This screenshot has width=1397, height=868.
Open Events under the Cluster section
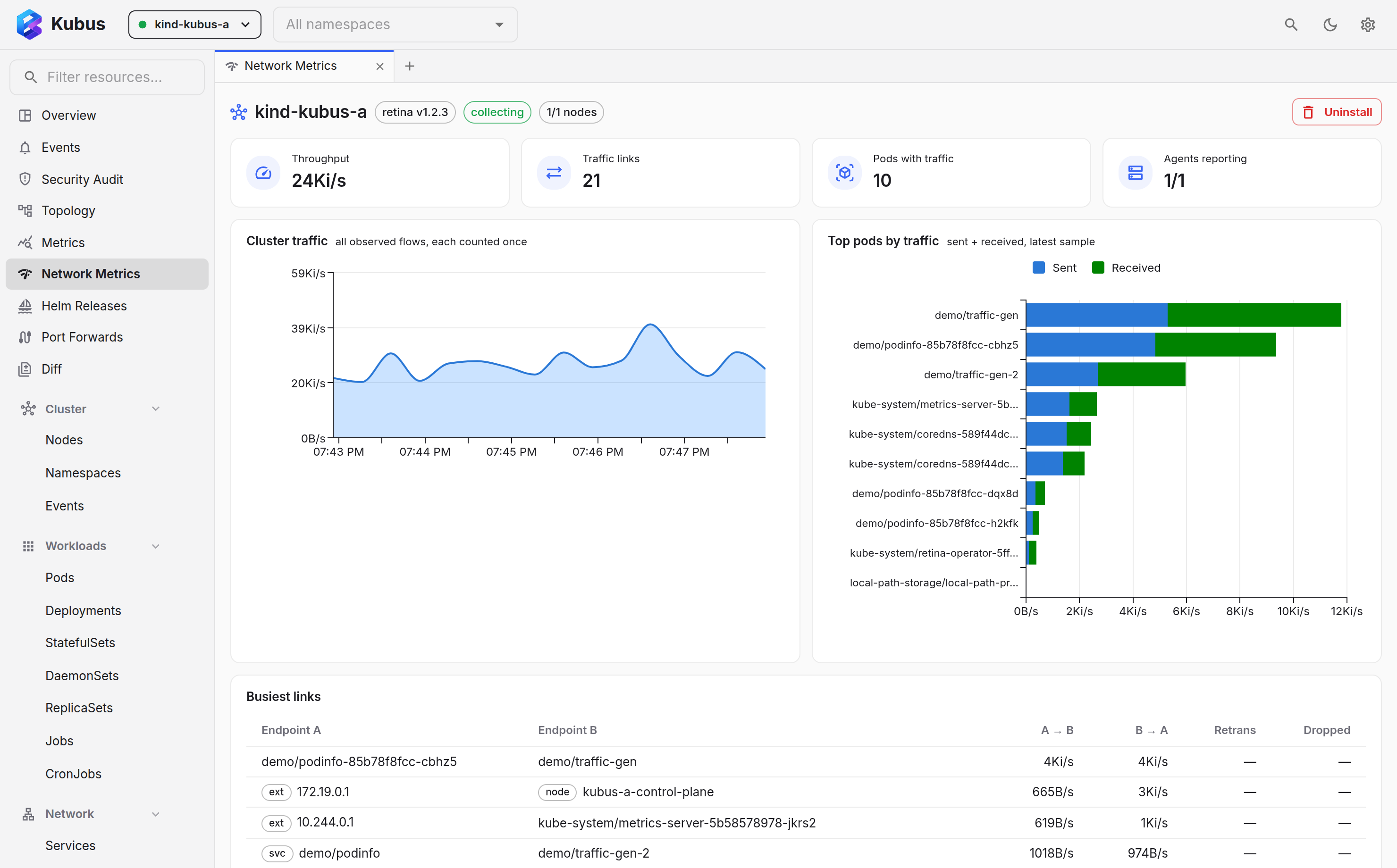[65, 506]
